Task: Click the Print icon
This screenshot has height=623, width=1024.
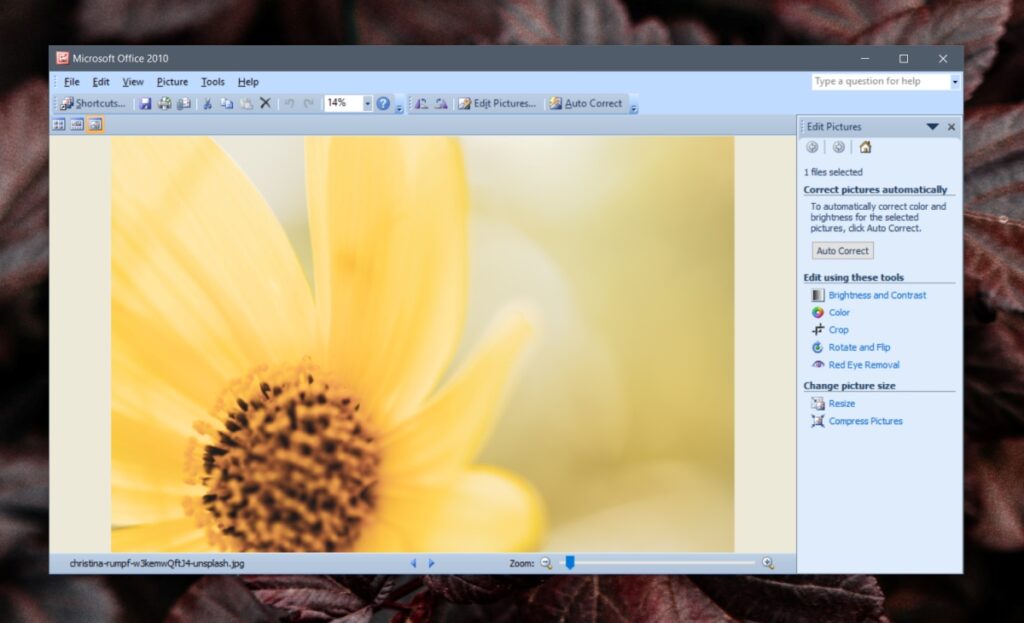Action: point(163,103)
